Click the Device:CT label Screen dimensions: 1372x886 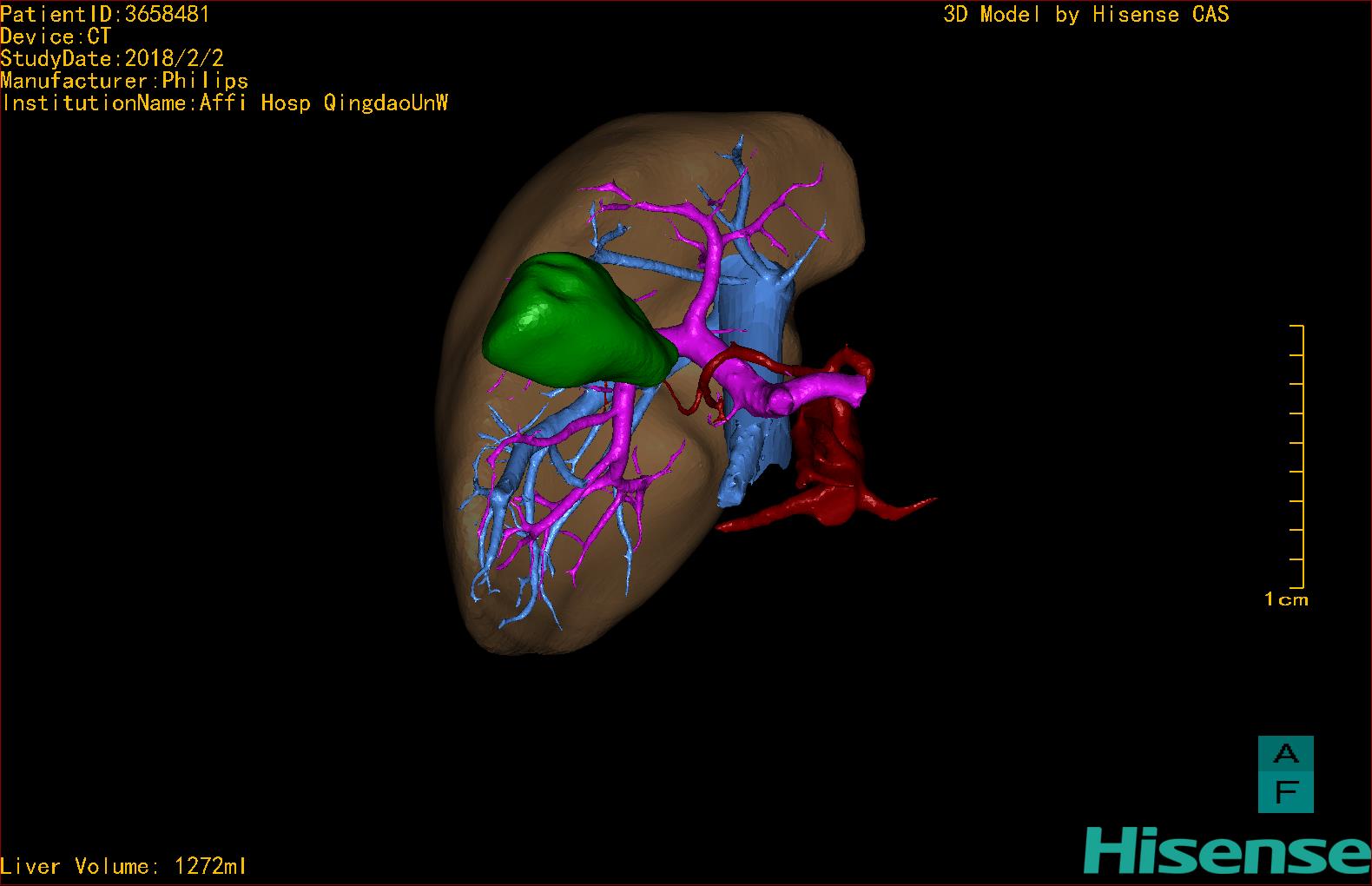coord(56,36)
